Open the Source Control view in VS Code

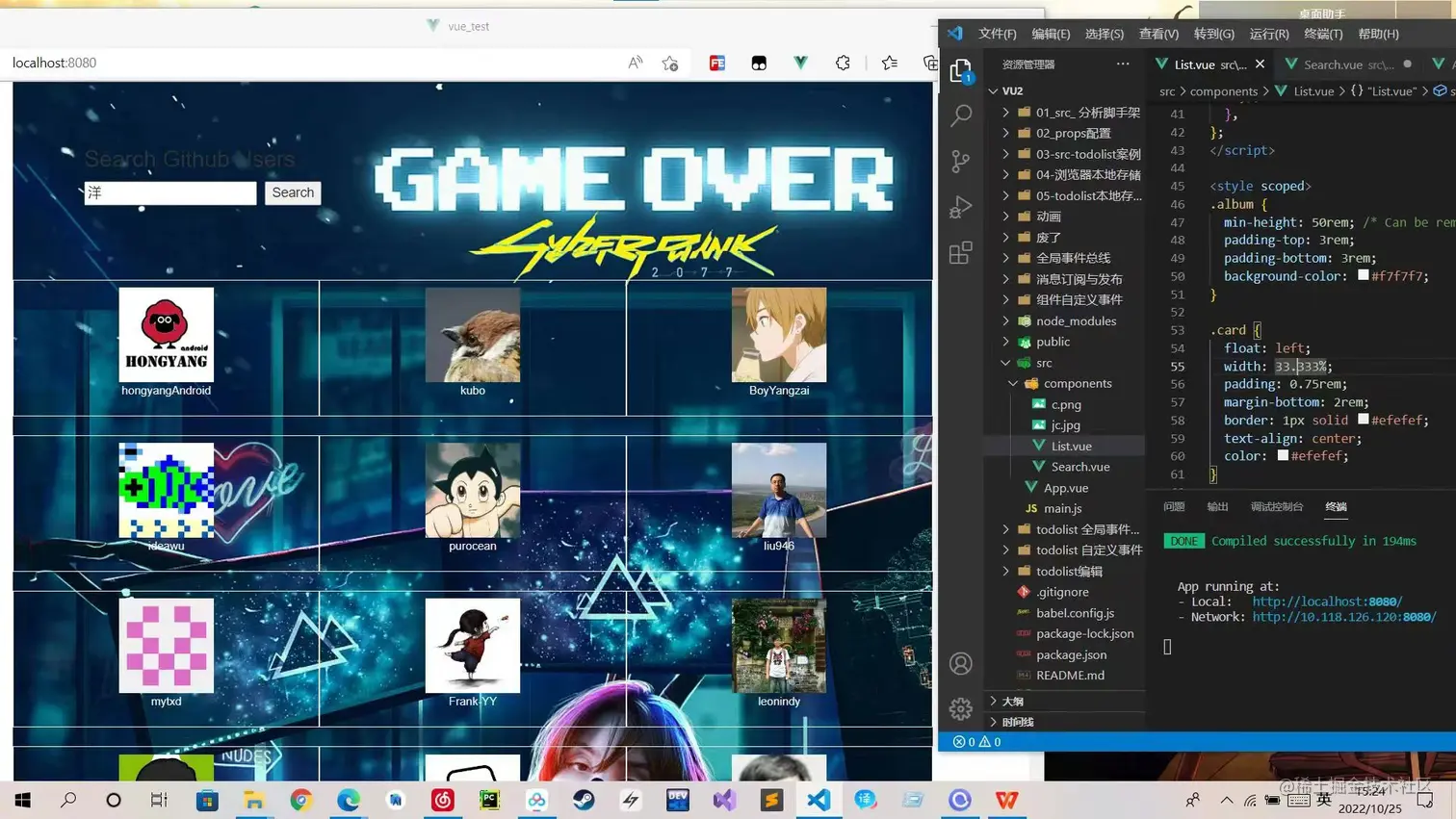click(960, 161)
